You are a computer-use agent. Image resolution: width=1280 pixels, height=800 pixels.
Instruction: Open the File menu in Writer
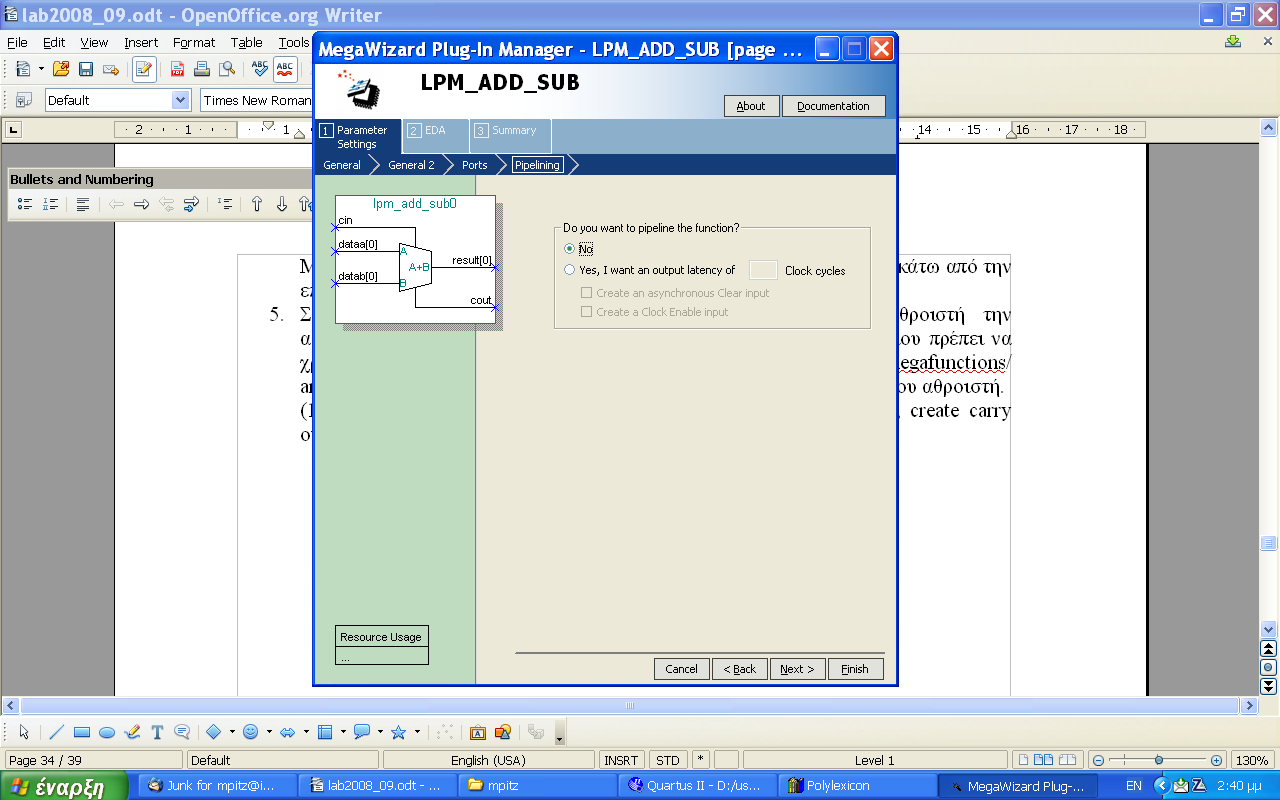click(x=17, y=43)
